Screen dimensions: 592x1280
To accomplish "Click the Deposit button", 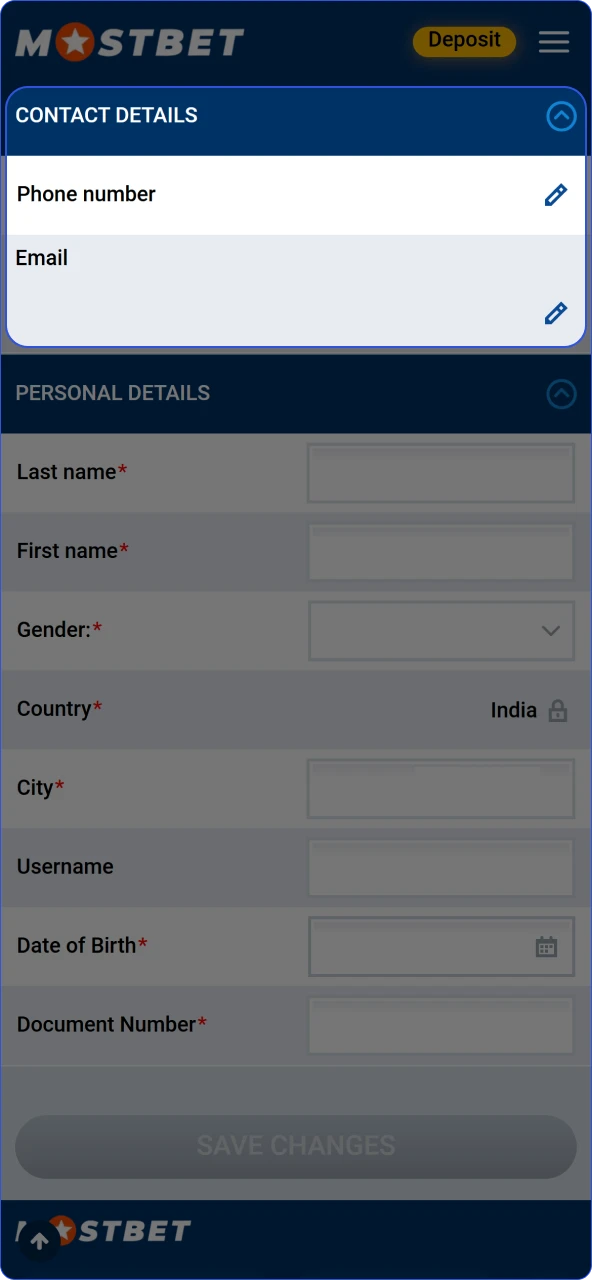I will (x=464, y=41).
